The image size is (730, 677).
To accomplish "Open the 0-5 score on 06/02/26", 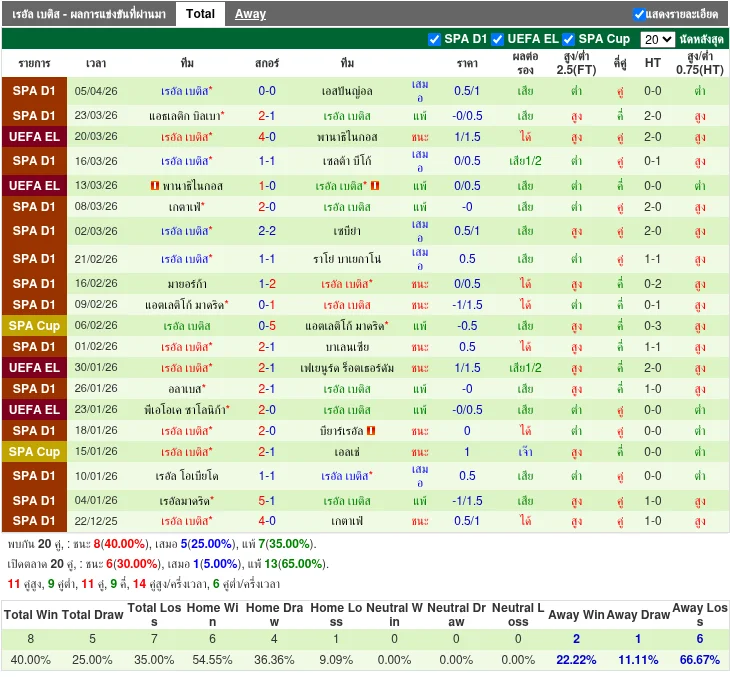I will click(x=267, y=326).
